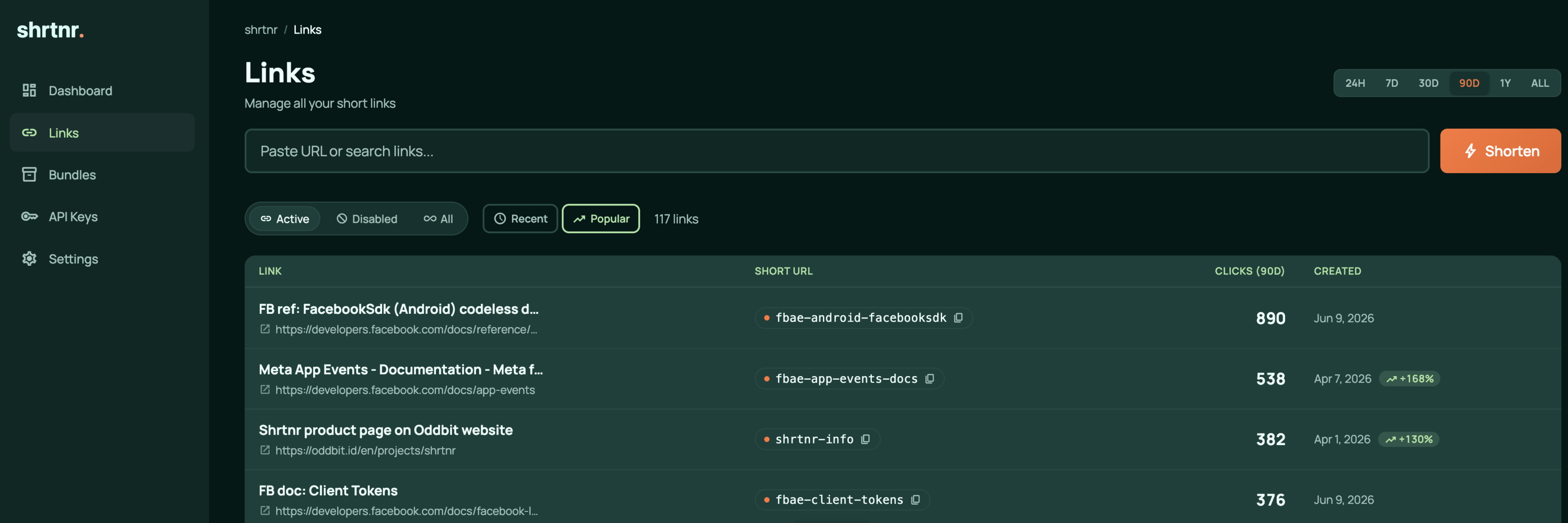This screenshot has width=1568, height=523.
Task: Select the 7D time range
Action: (1391, 83)
